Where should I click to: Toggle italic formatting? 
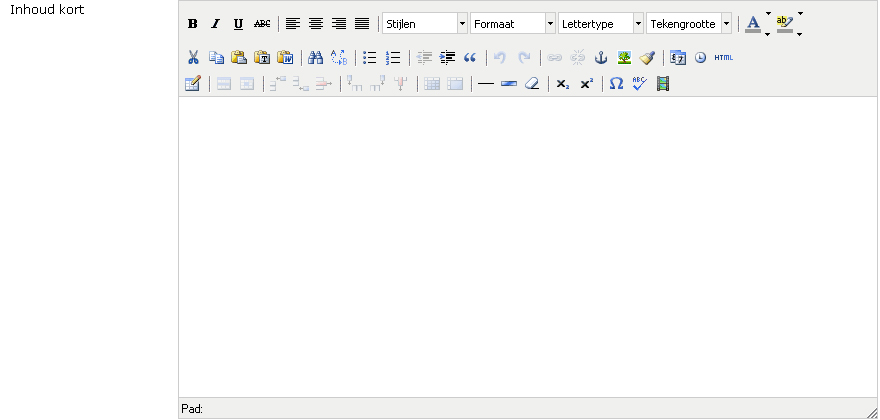[216, 24]
